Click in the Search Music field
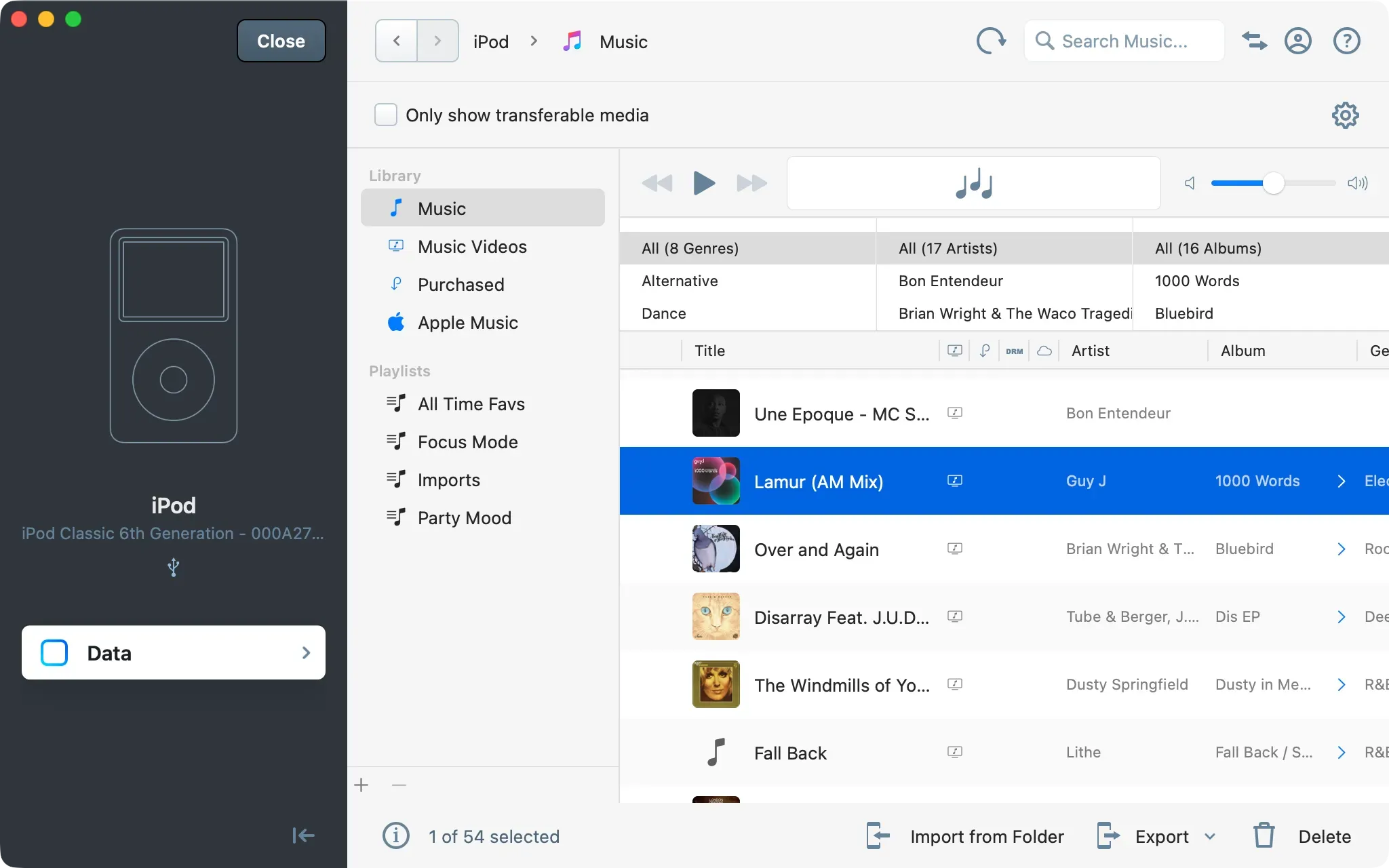 [1124, 41]
